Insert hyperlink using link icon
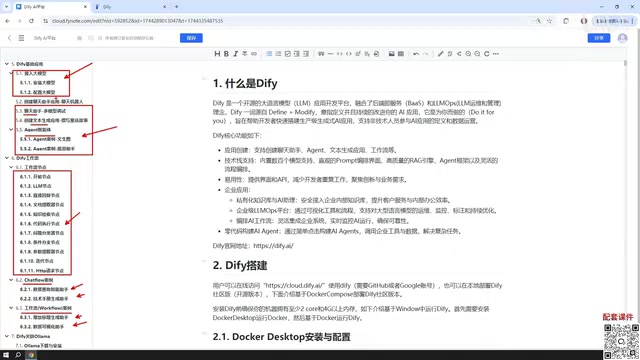The width and height of the screenshot is (640, 360). click(254, 54)
